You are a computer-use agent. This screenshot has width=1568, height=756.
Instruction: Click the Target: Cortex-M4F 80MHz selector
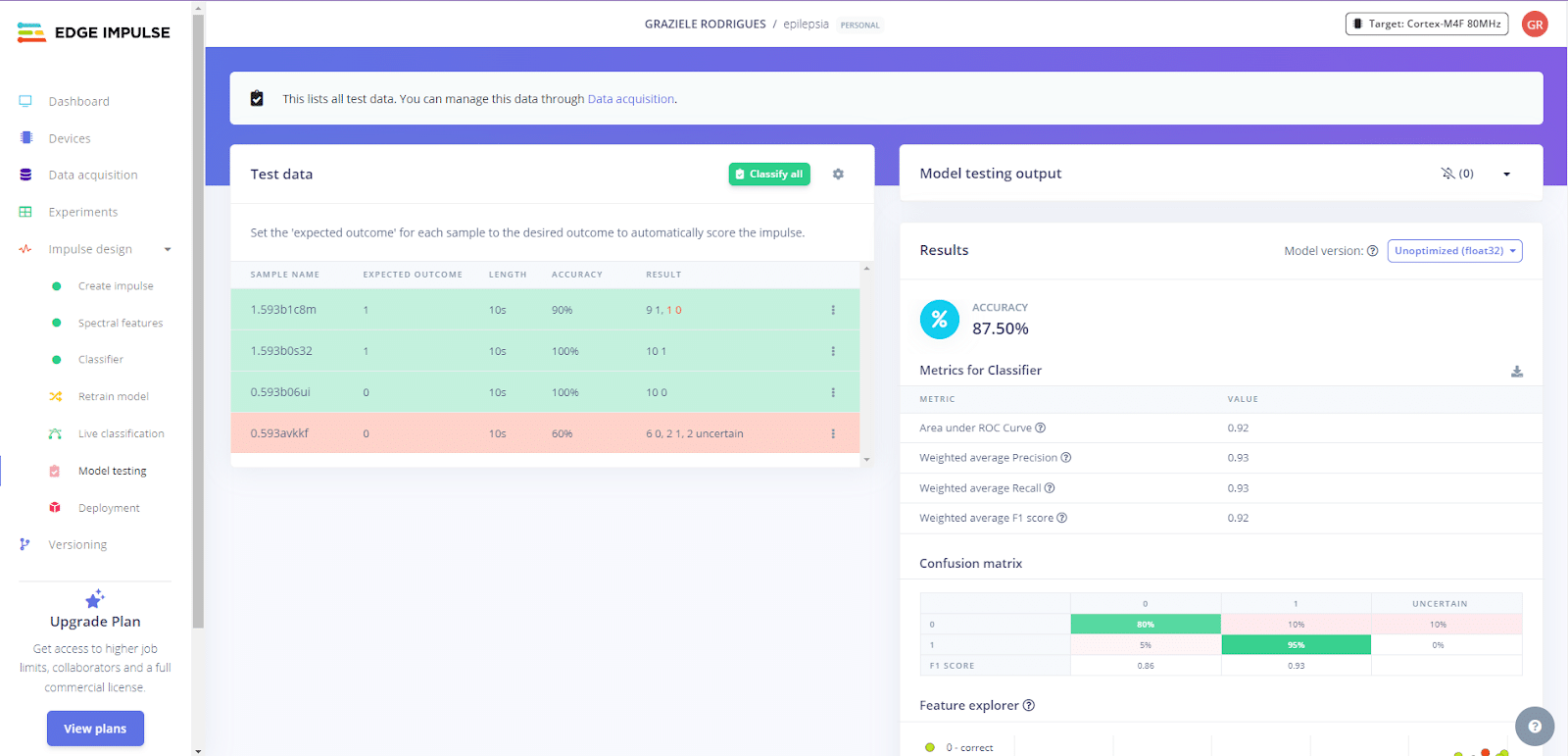(1427, 25)
